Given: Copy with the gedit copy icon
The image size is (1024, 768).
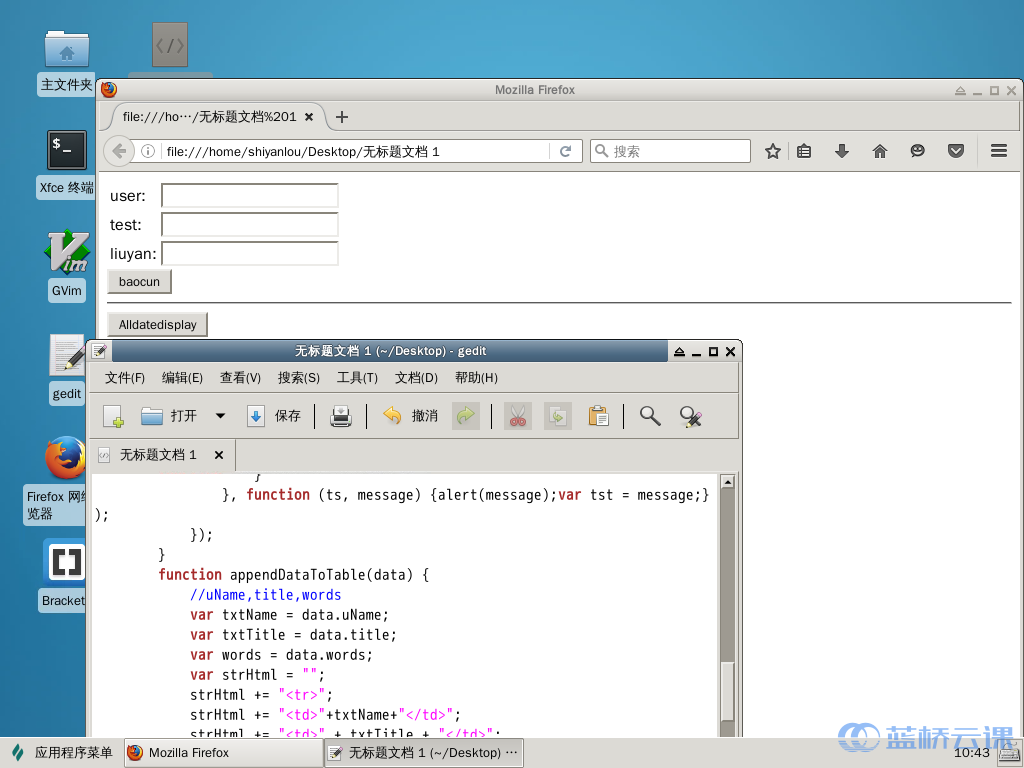Looking at the screenshot, I should [558, 416].
